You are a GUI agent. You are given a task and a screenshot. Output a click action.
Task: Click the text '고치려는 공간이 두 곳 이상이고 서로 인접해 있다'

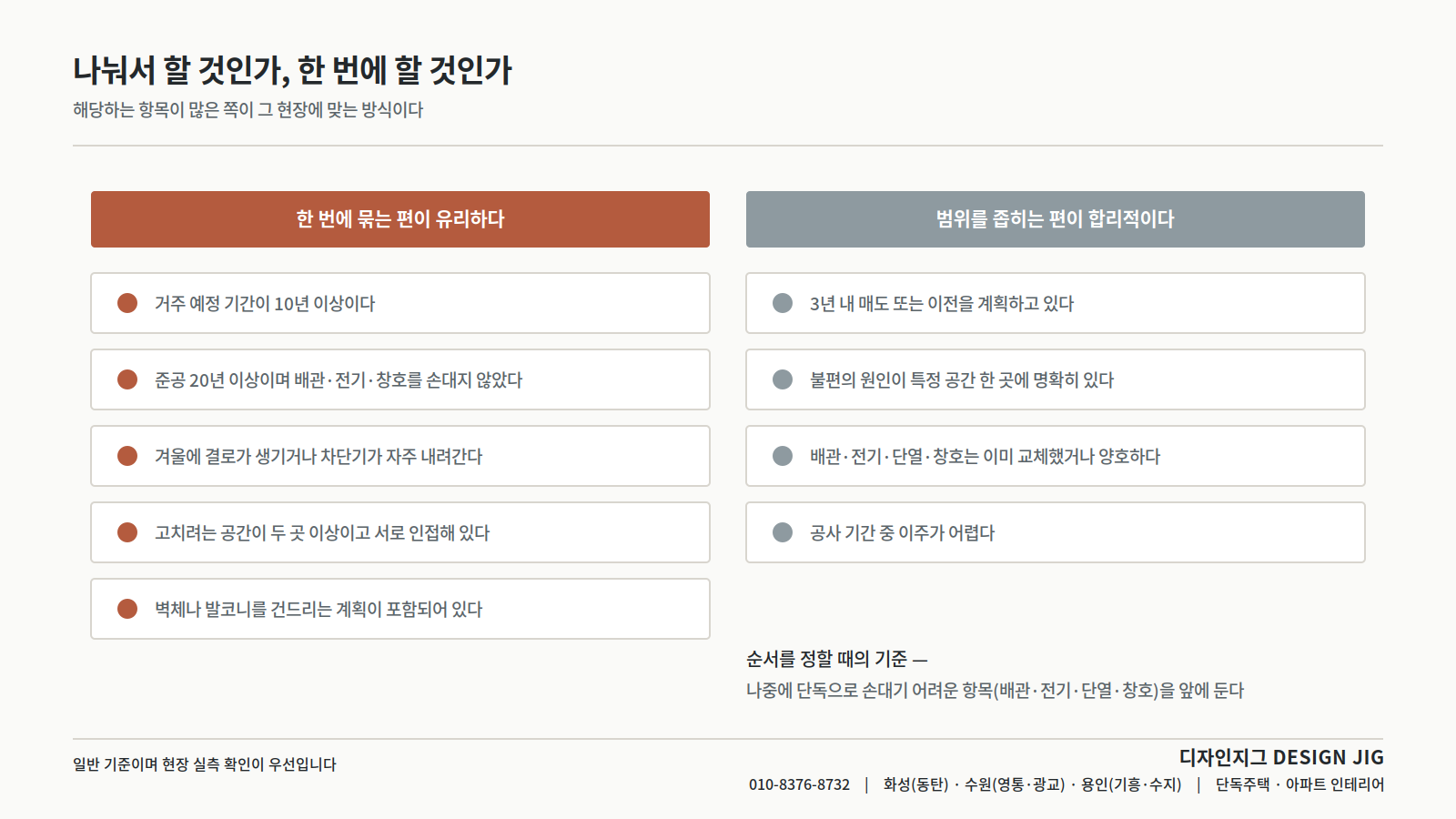click(322, 532)
